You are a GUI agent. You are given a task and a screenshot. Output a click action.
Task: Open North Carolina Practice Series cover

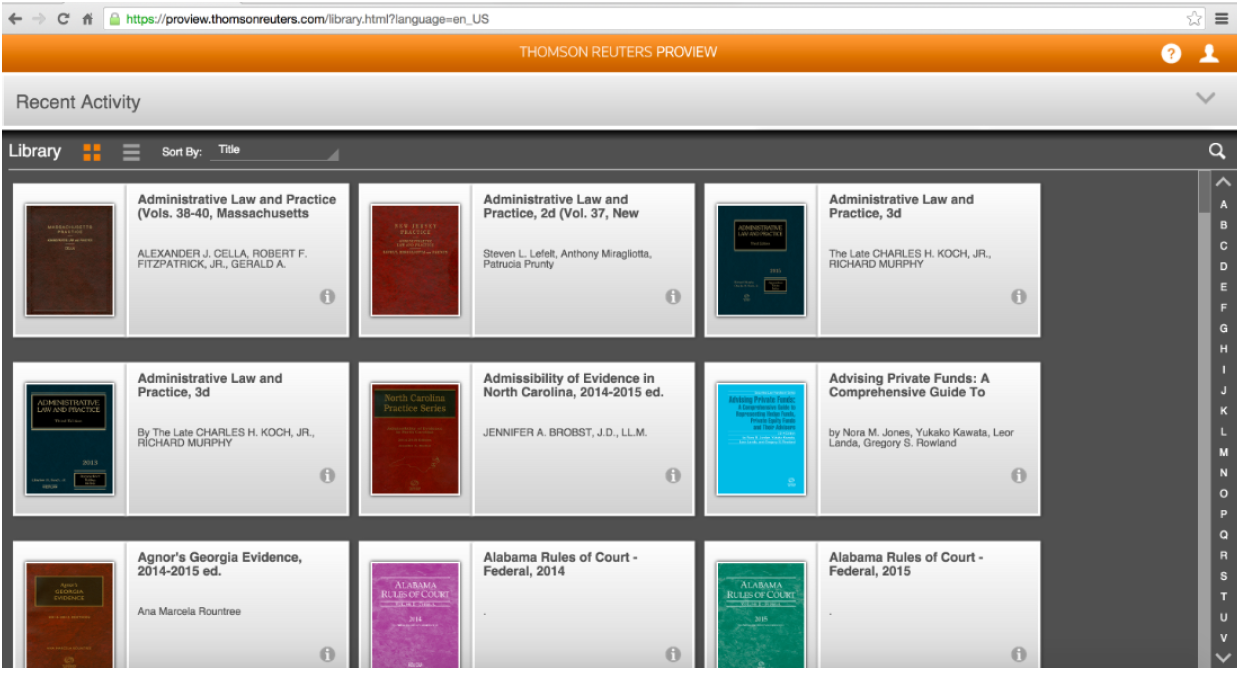tap(415, 439)
